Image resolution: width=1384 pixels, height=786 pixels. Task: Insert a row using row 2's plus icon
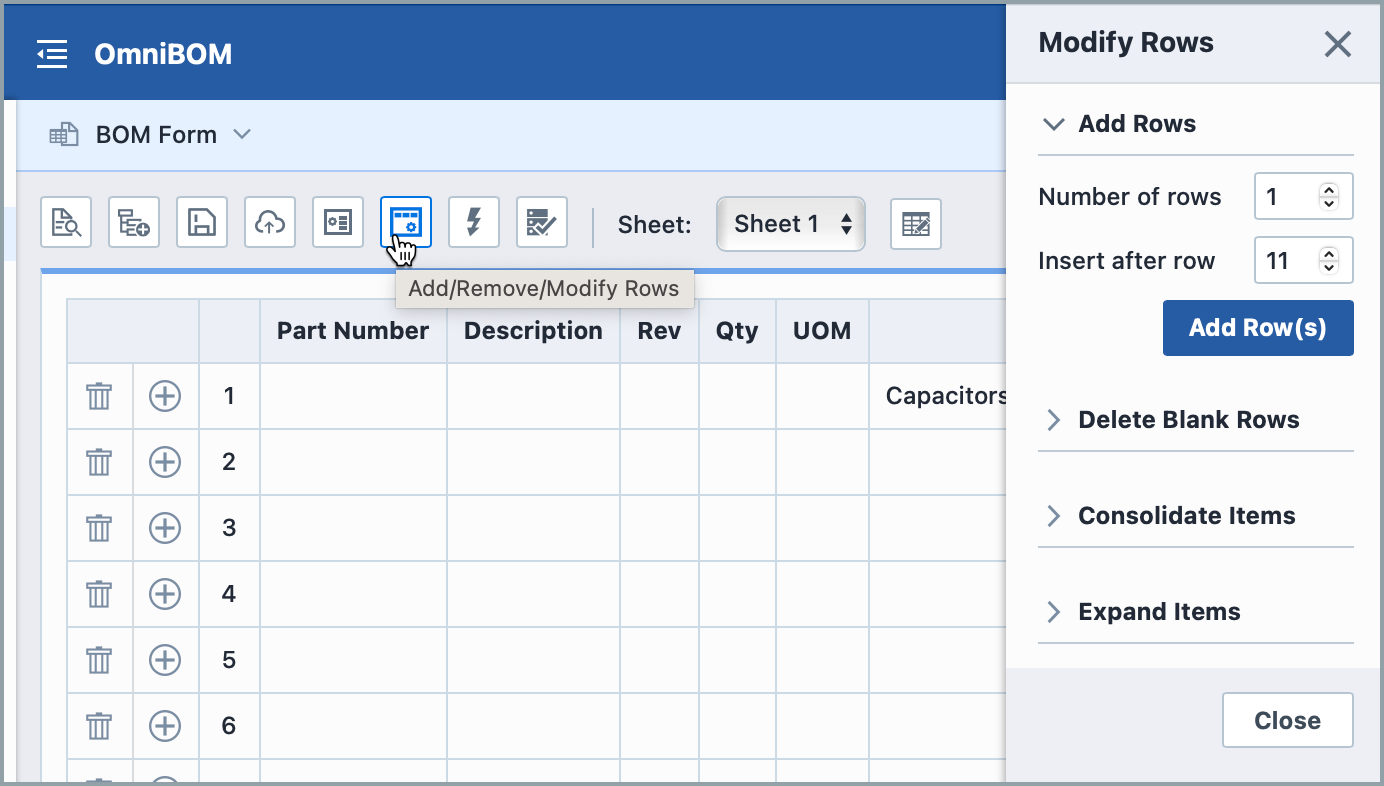click(165, 462)
